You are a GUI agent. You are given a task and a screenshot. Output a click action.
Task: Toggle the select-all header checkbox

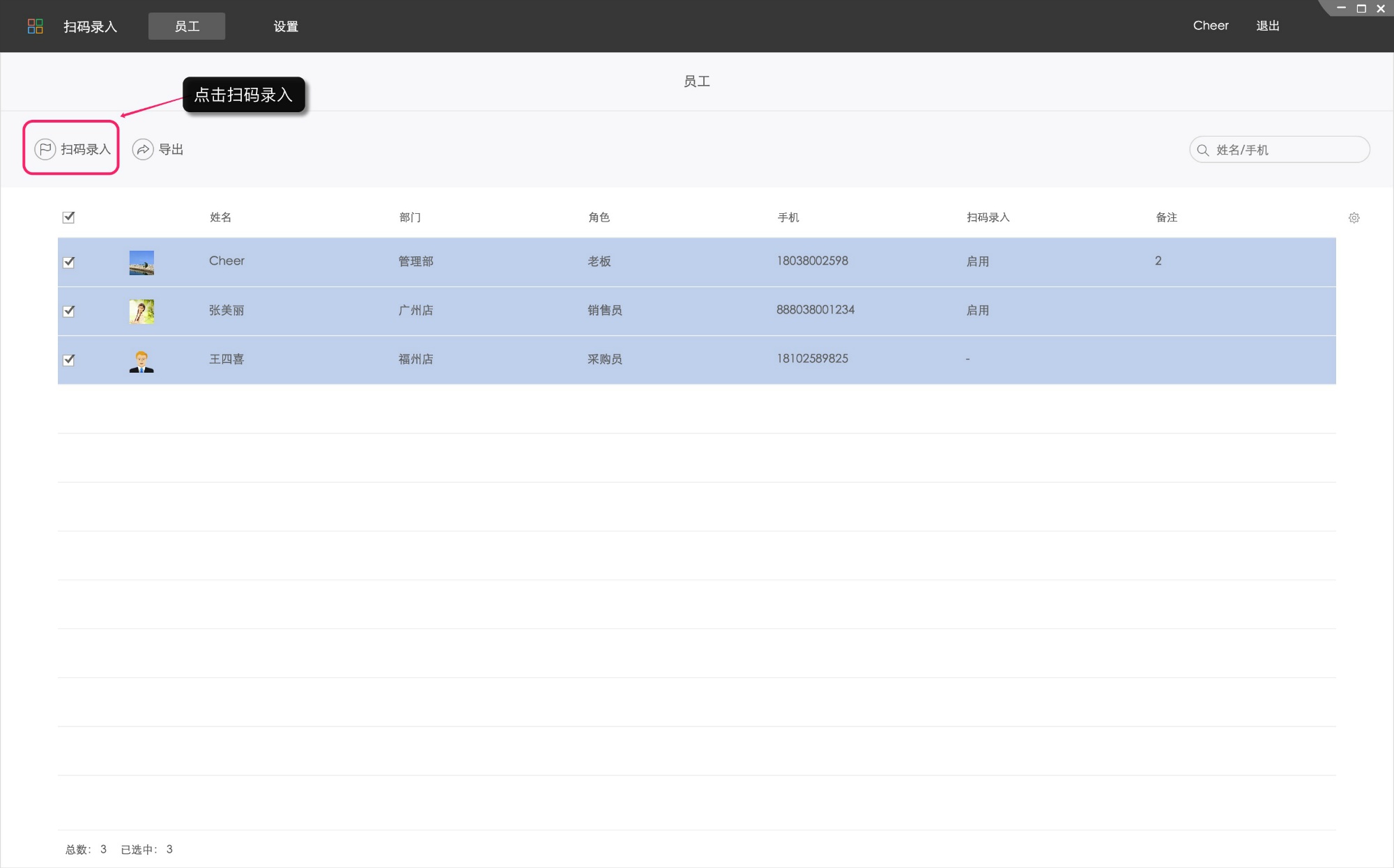click(68, 217)
